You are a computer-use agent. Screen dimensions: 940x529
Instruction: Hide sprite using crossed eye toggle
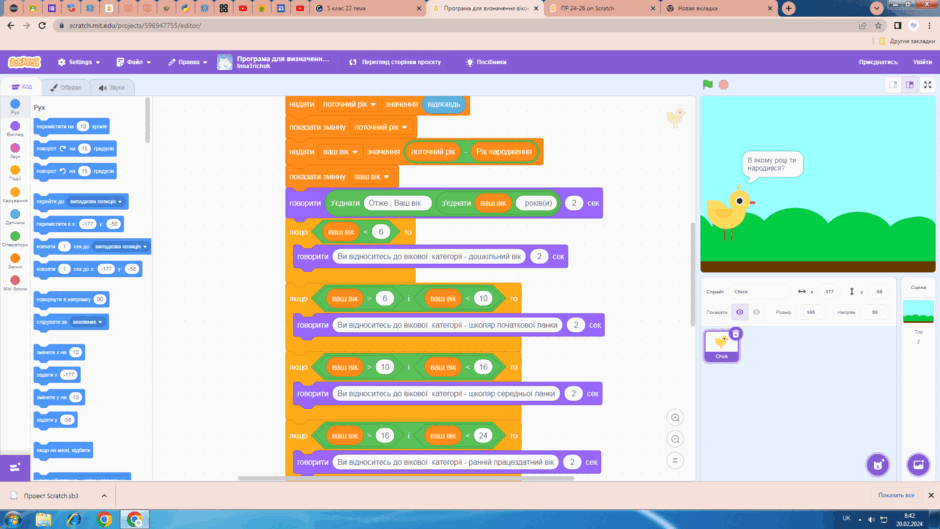(757, 312)
